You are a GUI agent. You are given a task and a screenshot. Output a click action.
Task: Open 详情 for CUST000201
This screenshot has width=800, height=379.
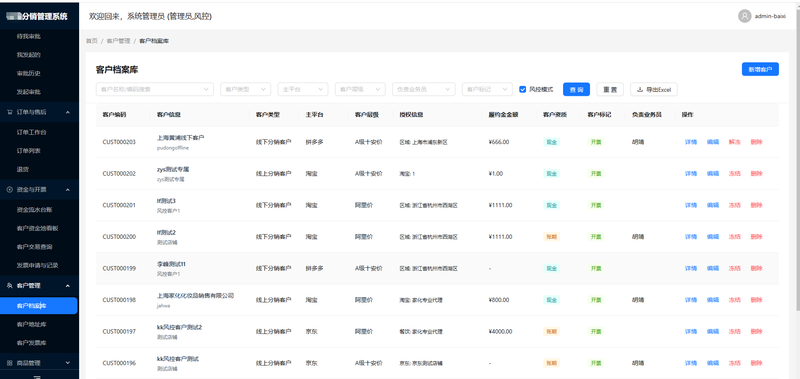[691, 205]
